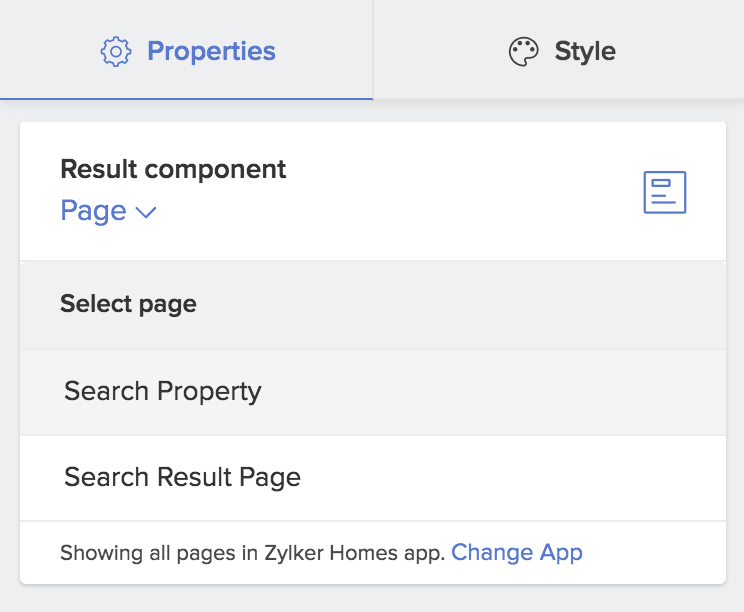Choose Search Result Page option
This screenshot has height=612, width=744.
pyautogui.click(x=182, y=477)
